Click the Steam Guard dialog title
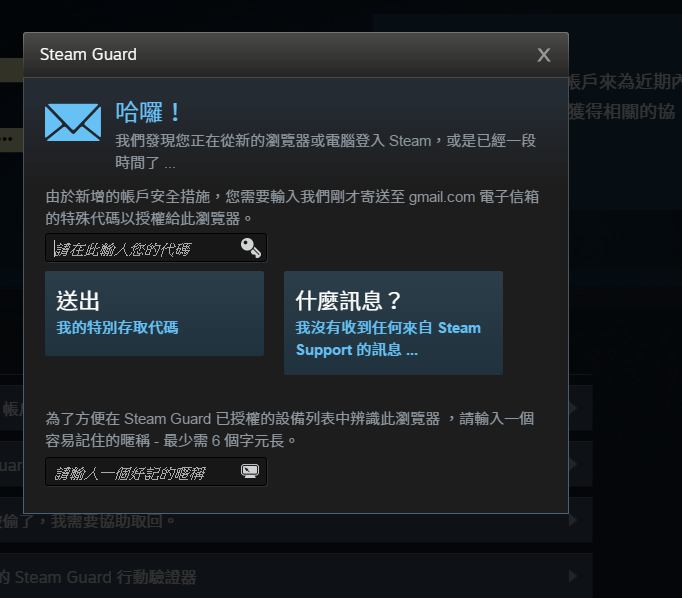The image size is (682, 598). pos(88,55)
